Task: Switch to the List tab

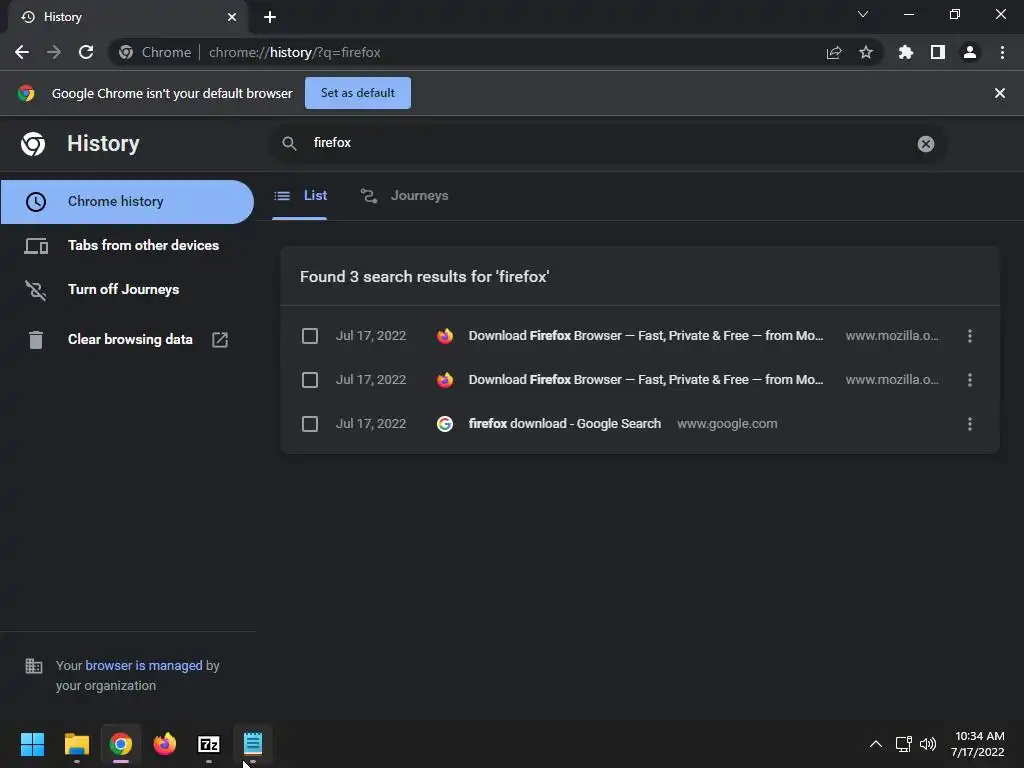Action: [300, 196]
